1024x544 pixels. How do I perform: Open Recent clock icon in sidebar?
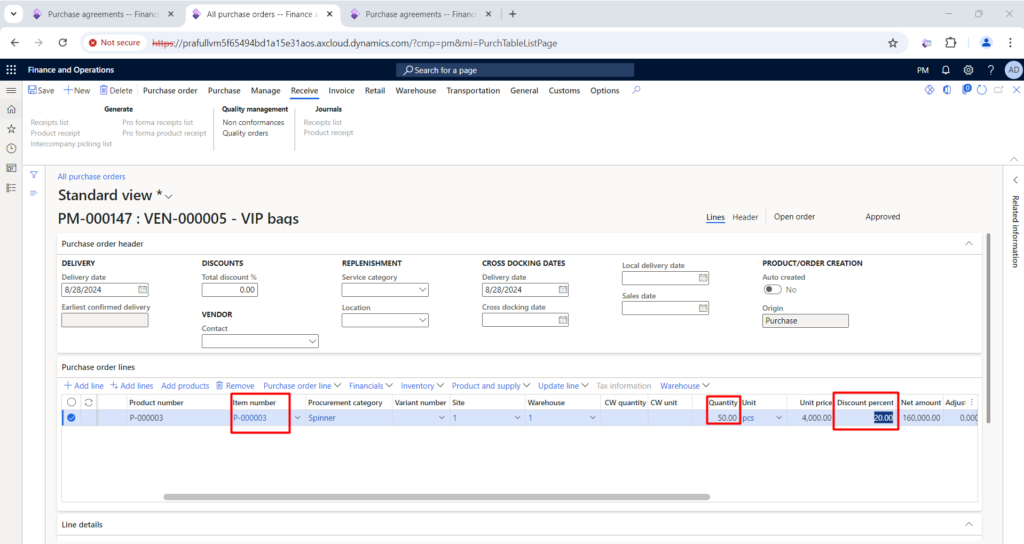(11, 149)
